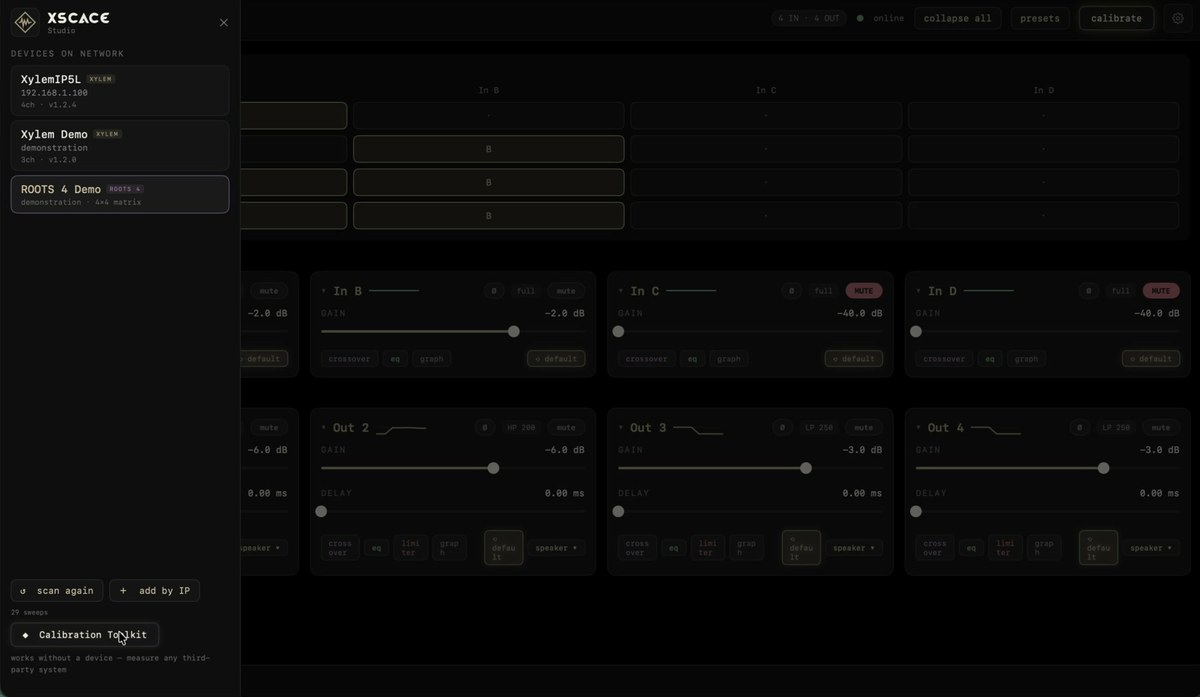Toggle the 'full' range button on In D
This screenshot has height=697, width=1200.
(1121, 291)
